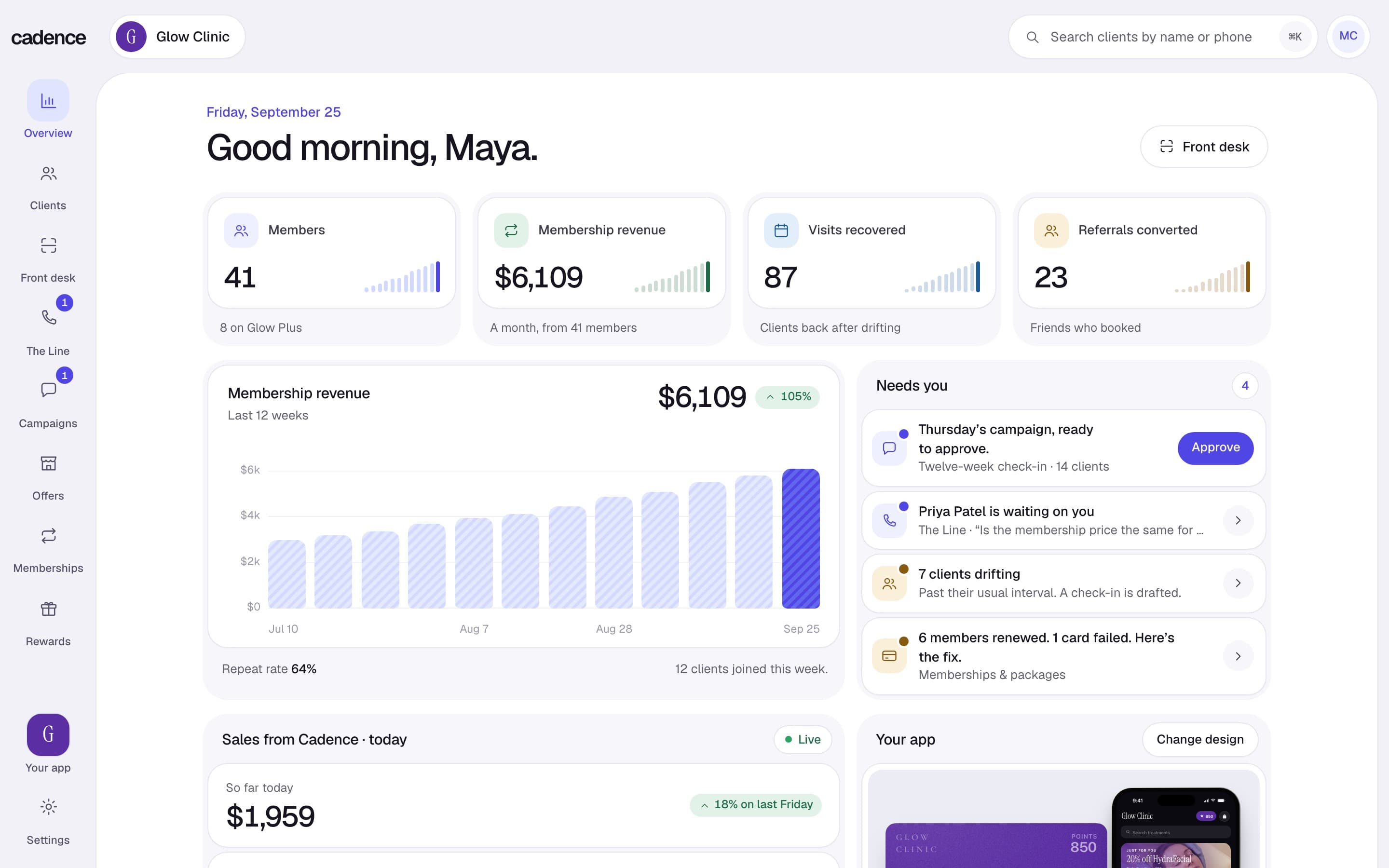Viewport: 1389px width, 868px height.
Task: Click chat icon on Thursday's campaign item
Action: tap(889, 448)
